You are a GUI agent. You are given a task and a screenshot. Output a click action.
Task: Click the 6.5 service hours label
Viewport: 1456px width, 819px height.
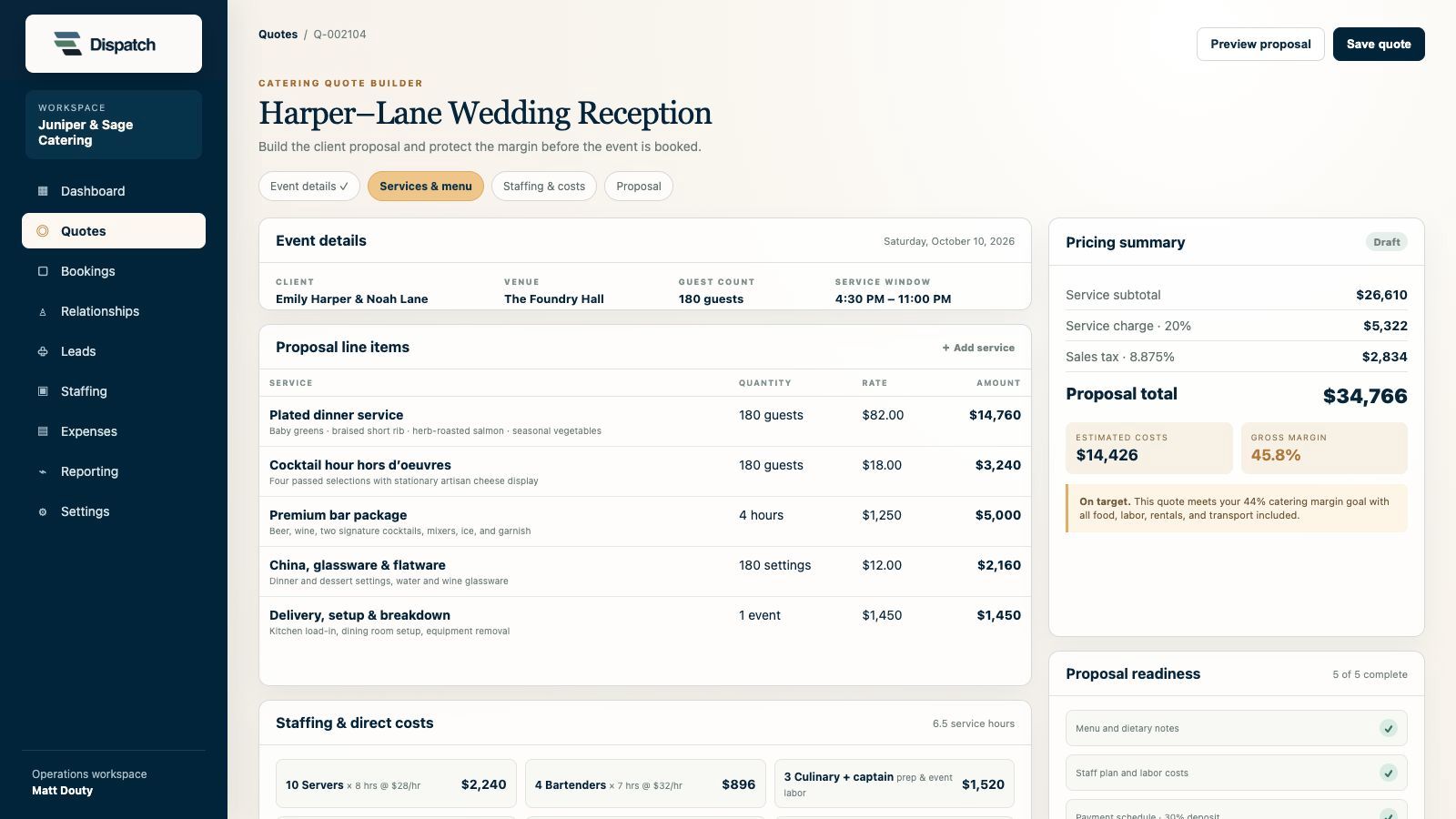(x=973, y=723)
